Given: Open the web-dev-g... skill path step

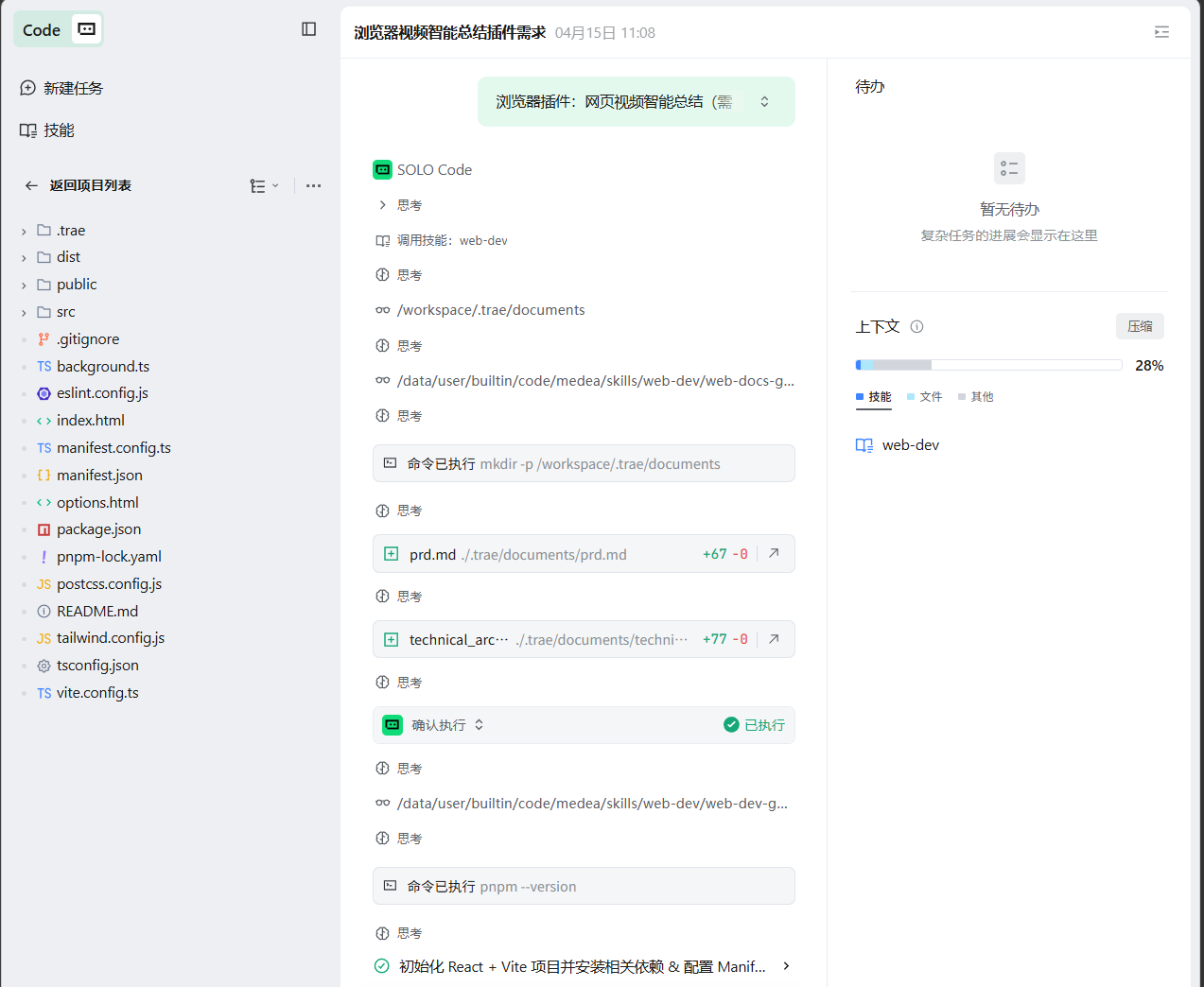Looking at the screenshot, I should pos(582,804).
